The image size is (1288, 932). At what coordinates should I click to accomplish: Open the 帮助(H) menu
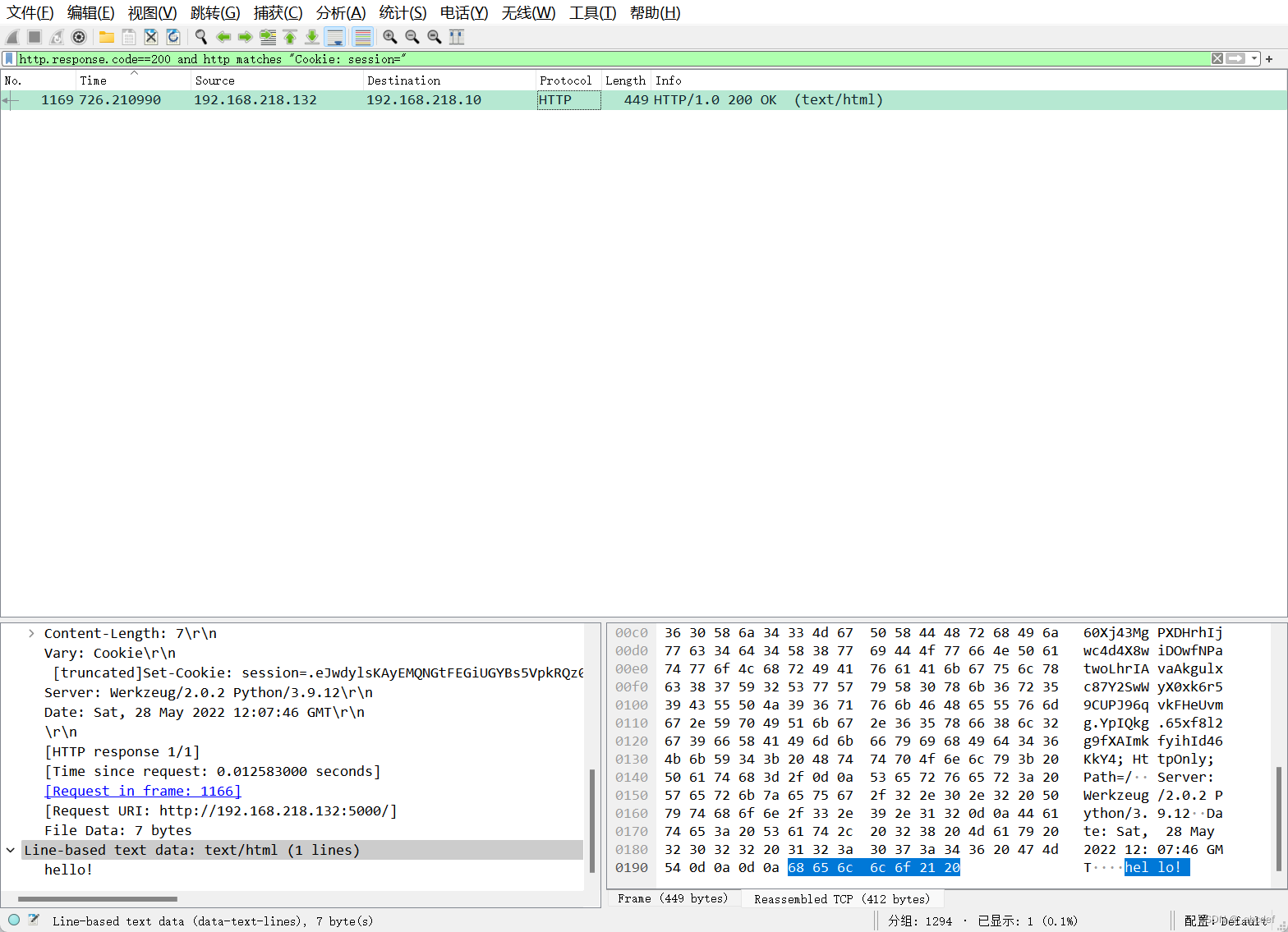click(x=655, y=13)
